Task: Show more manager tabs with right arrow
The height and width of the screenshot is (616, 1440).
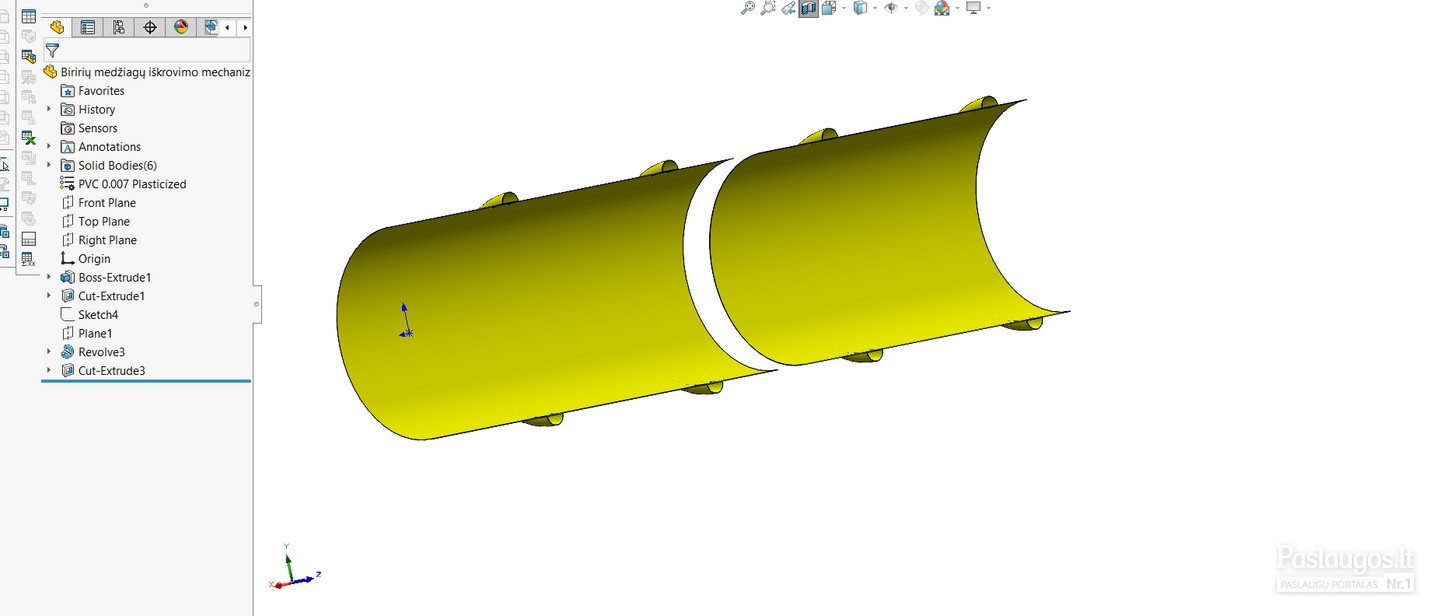Action: [x=244, y=27]
